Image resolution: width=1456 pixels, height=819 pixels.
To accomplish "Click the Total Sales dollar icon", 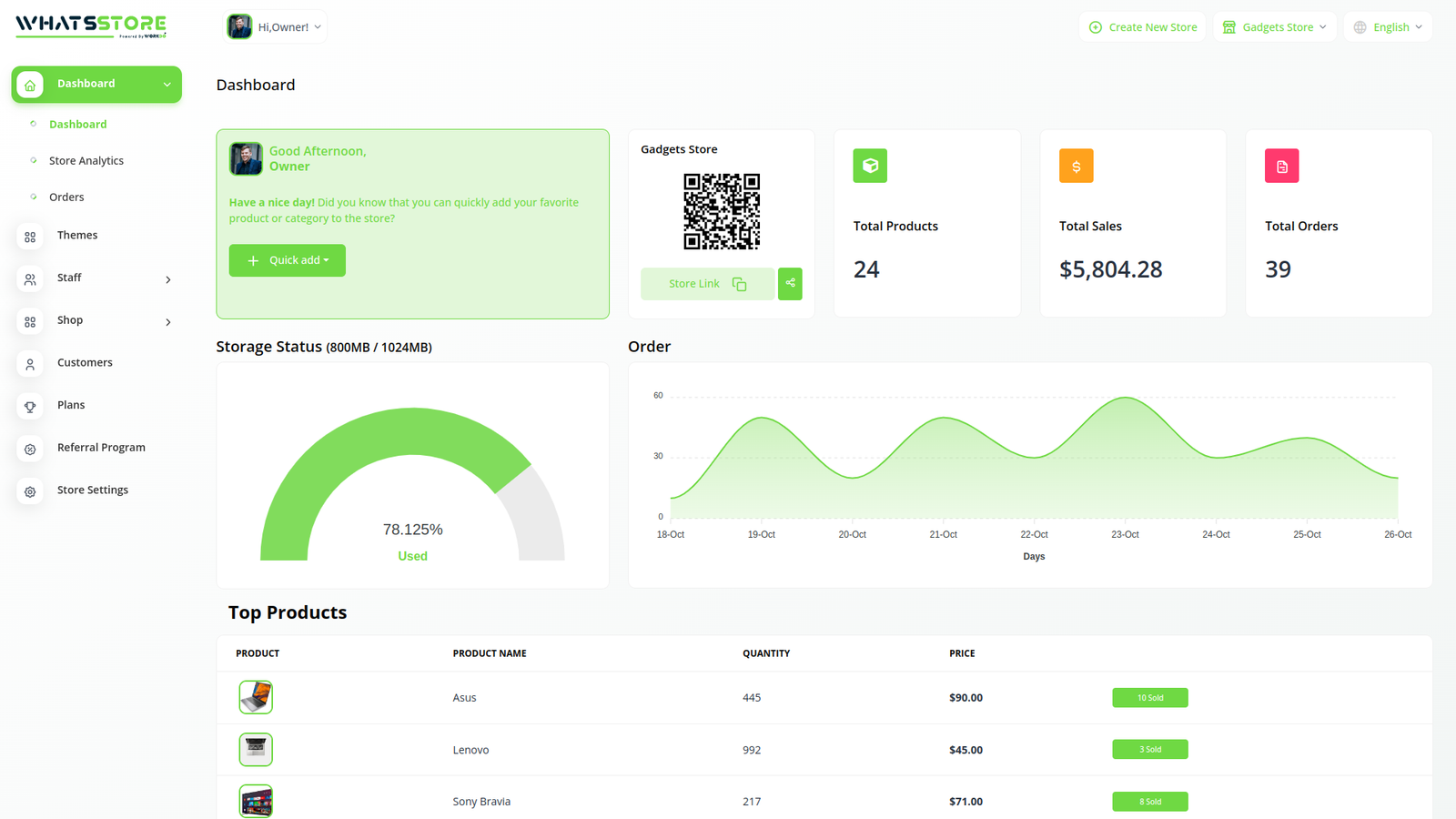I will [1076, 166].
